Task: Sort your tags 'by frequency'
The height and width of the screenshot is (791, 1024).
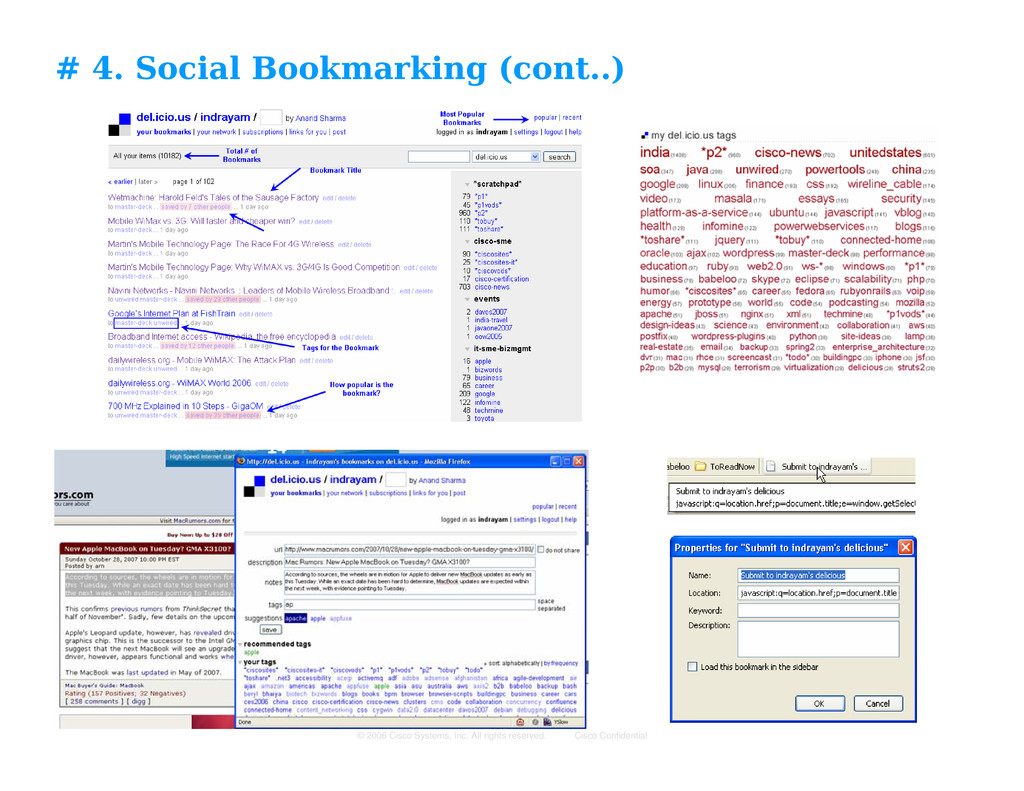Action: point(561,663)
